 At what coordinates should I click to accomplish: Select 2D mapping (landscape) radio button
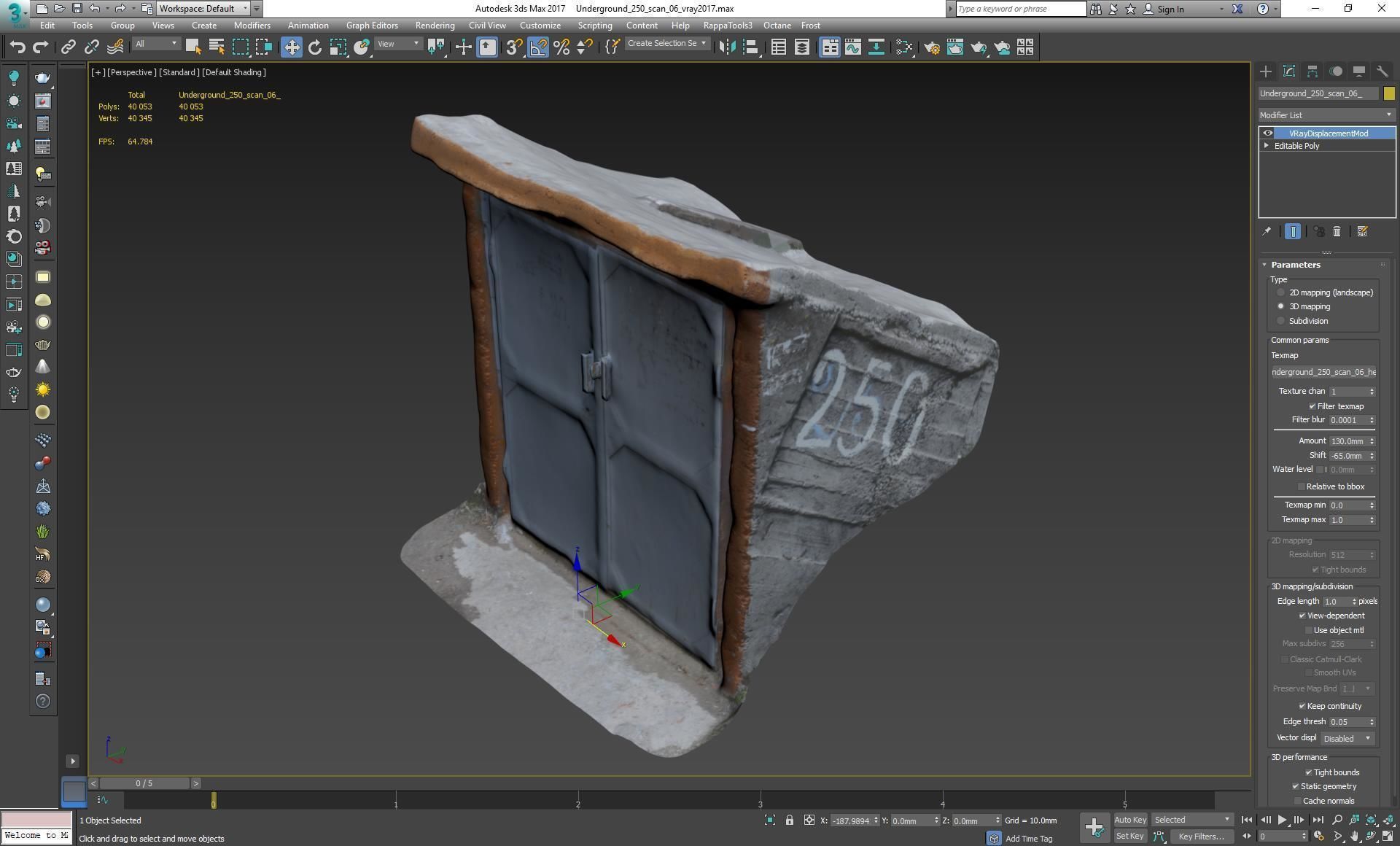coord(1280,292)
